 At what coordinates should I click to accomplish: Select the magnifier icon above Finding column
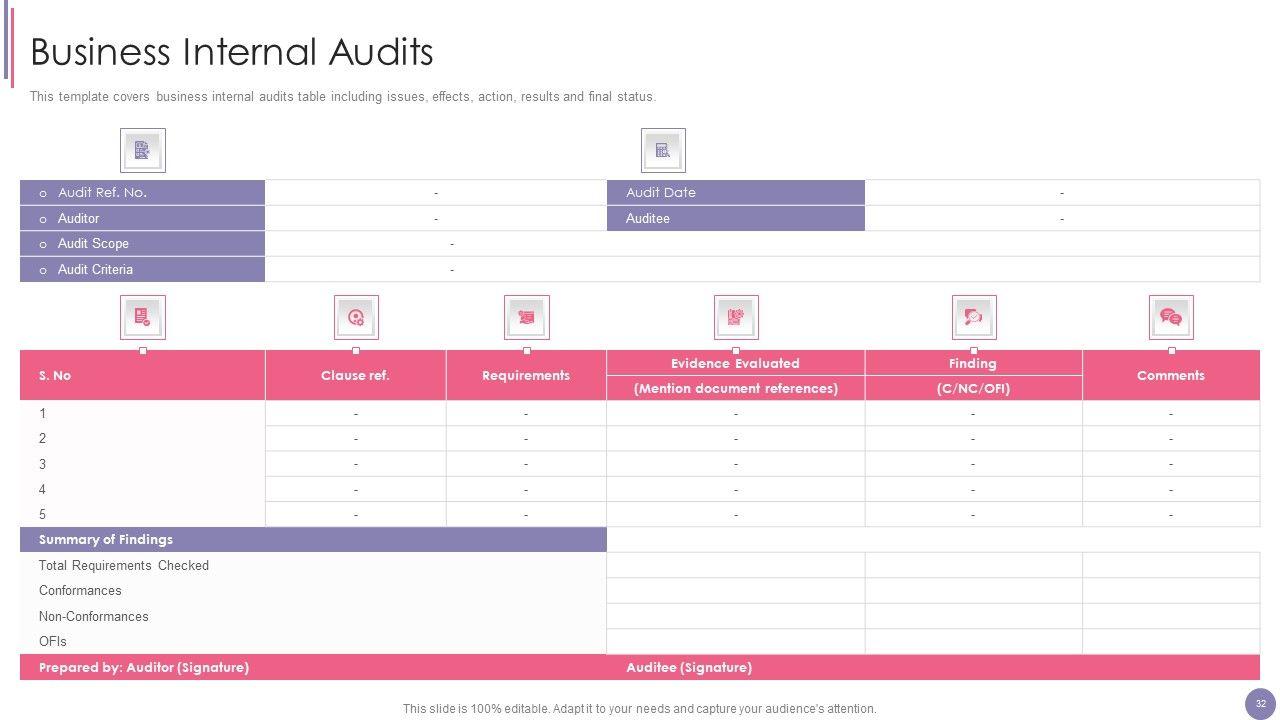[x=973, y=318]
